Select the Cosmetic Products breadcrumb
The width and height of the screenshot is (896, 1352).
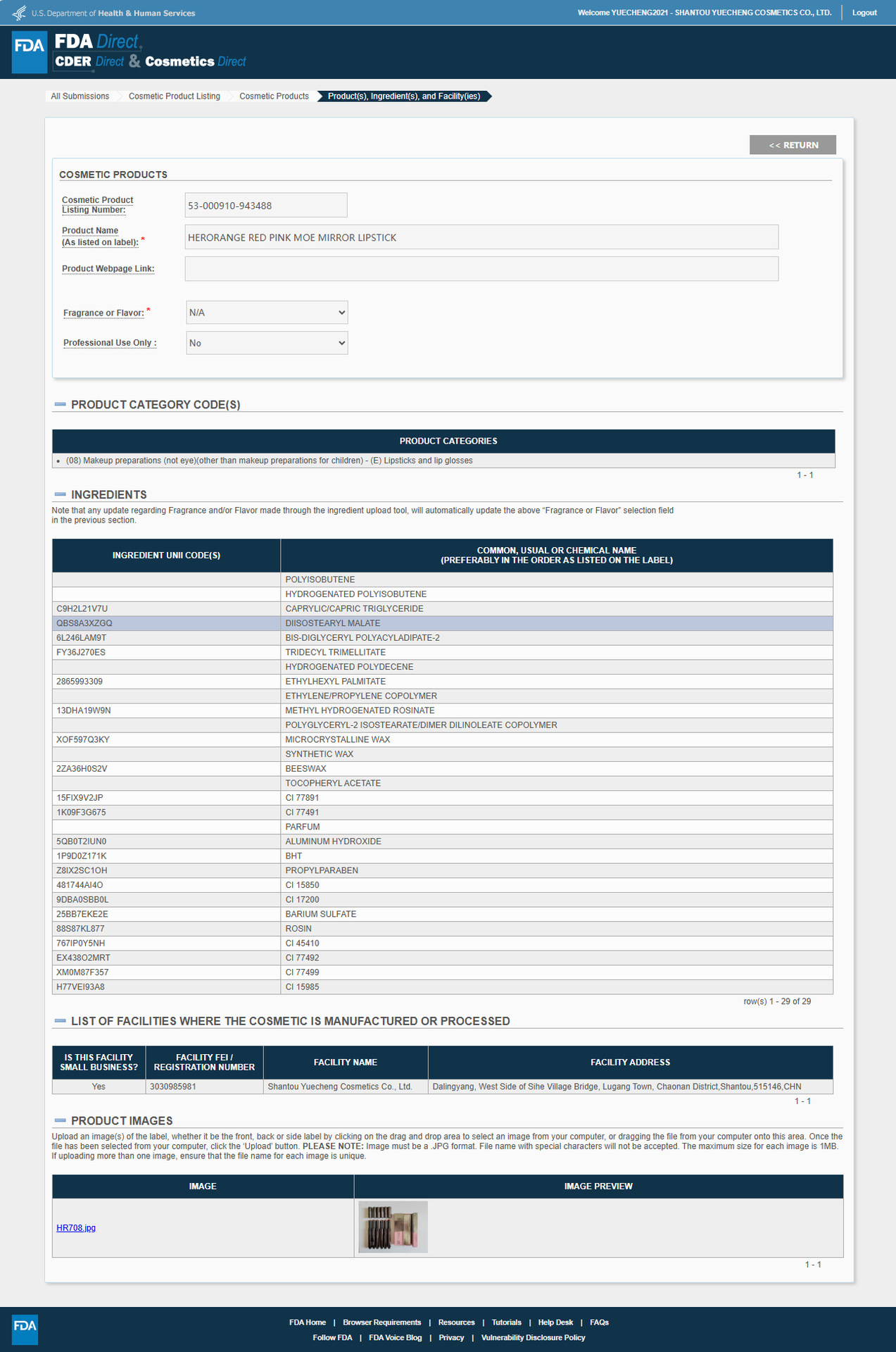(274, 96)
